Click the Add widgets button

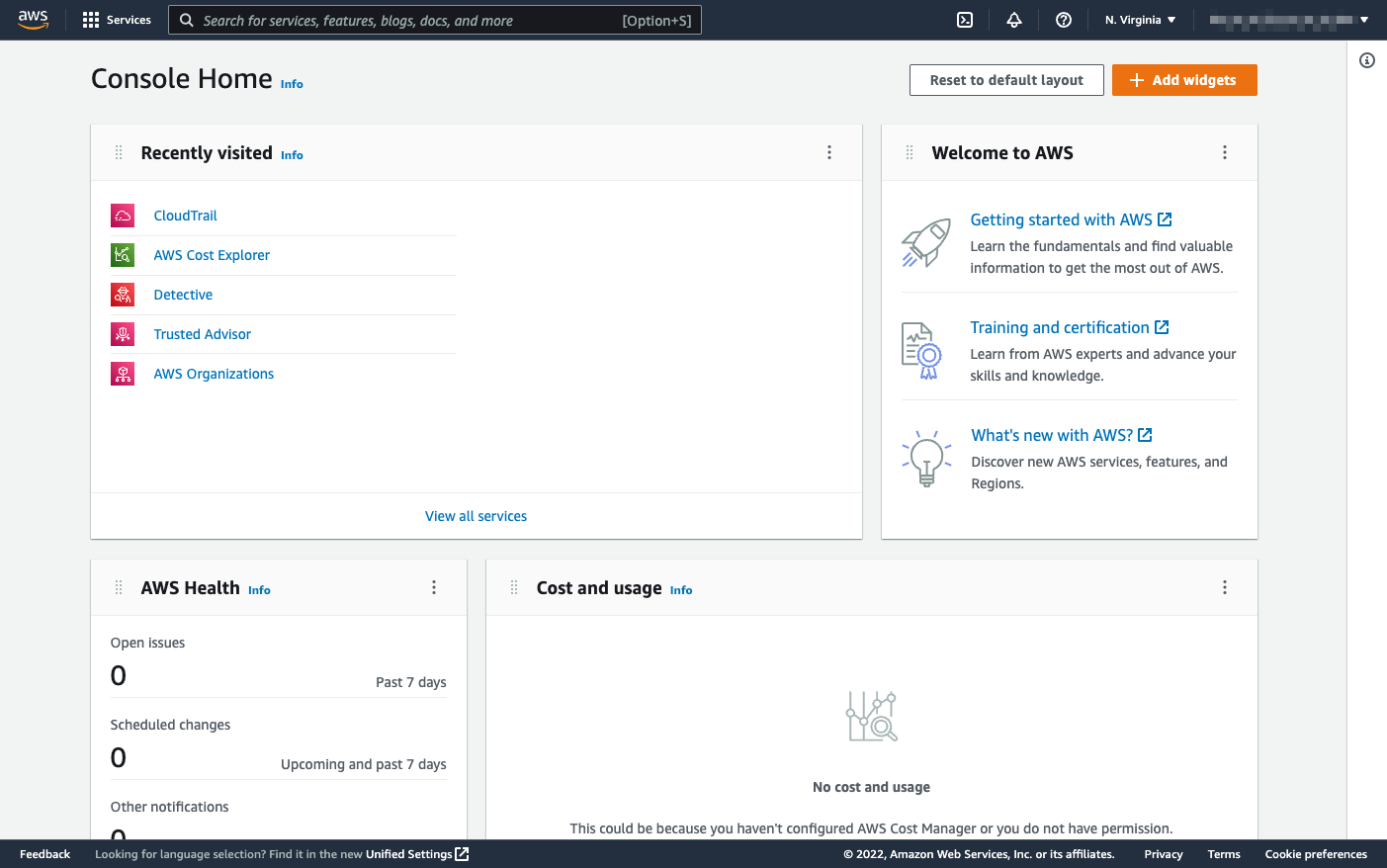pos(1184,80)
